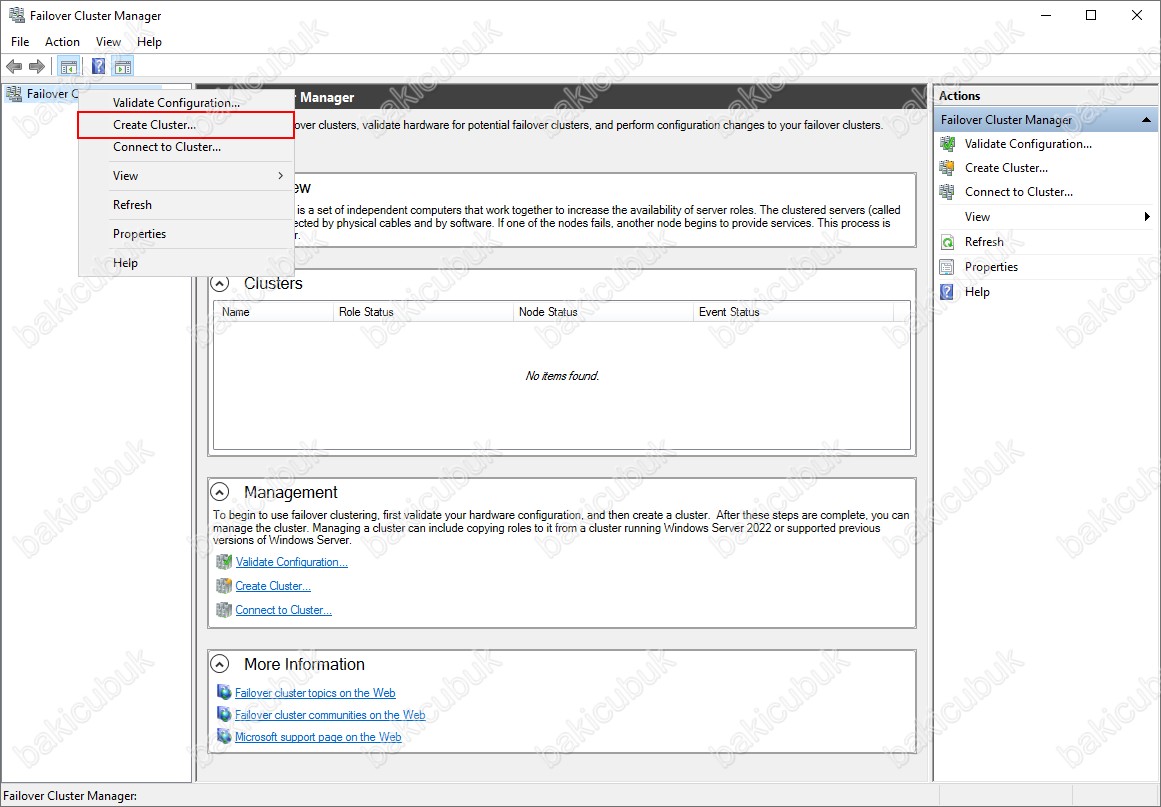The width and height of the screenshot is (1161, 807).
Task: Click Properties in the Actions pane
Action: (991, 267)
